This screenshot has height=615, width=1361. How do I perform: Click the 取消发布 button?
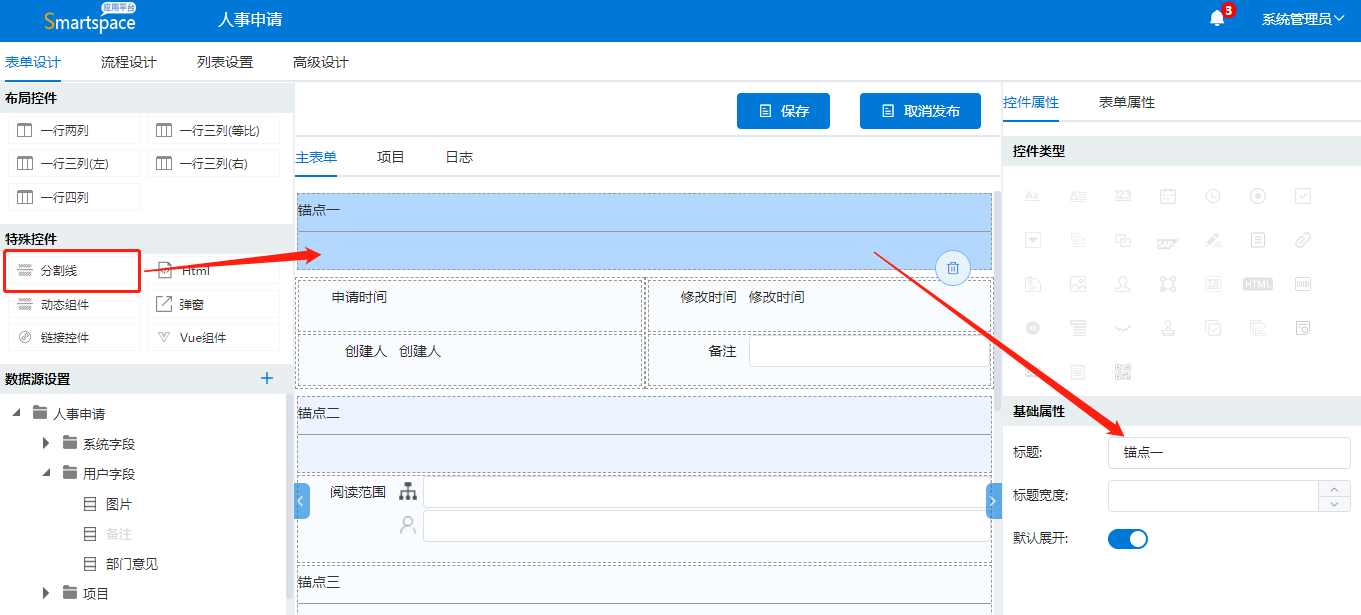(x=920, y=111)
